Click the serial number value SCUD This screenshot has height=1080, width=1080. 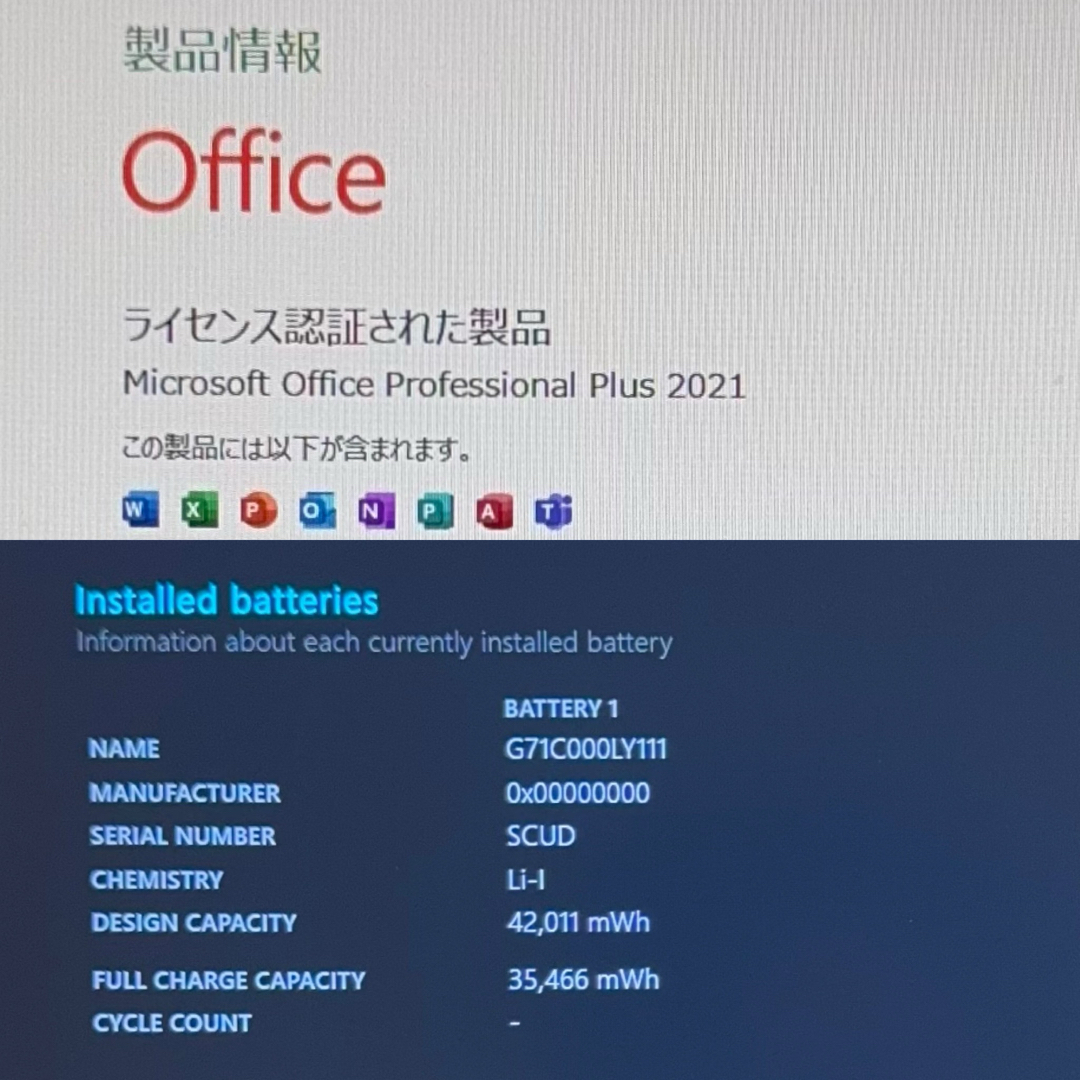click(541, 835)
